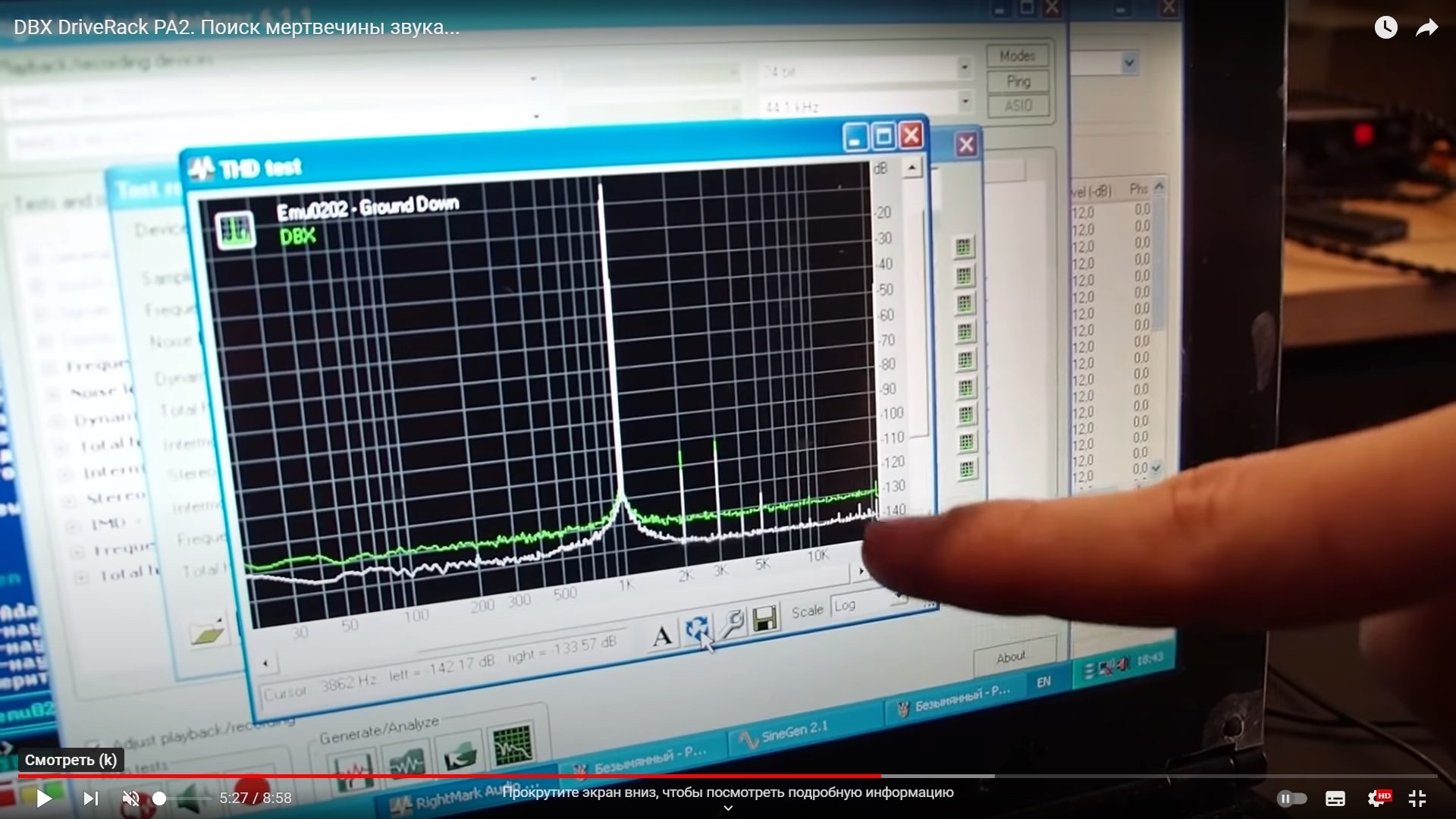This screenshot has width=1456, height=819.
Task: Turn on subtitles with captions icon
Action: click(1335, 798)
